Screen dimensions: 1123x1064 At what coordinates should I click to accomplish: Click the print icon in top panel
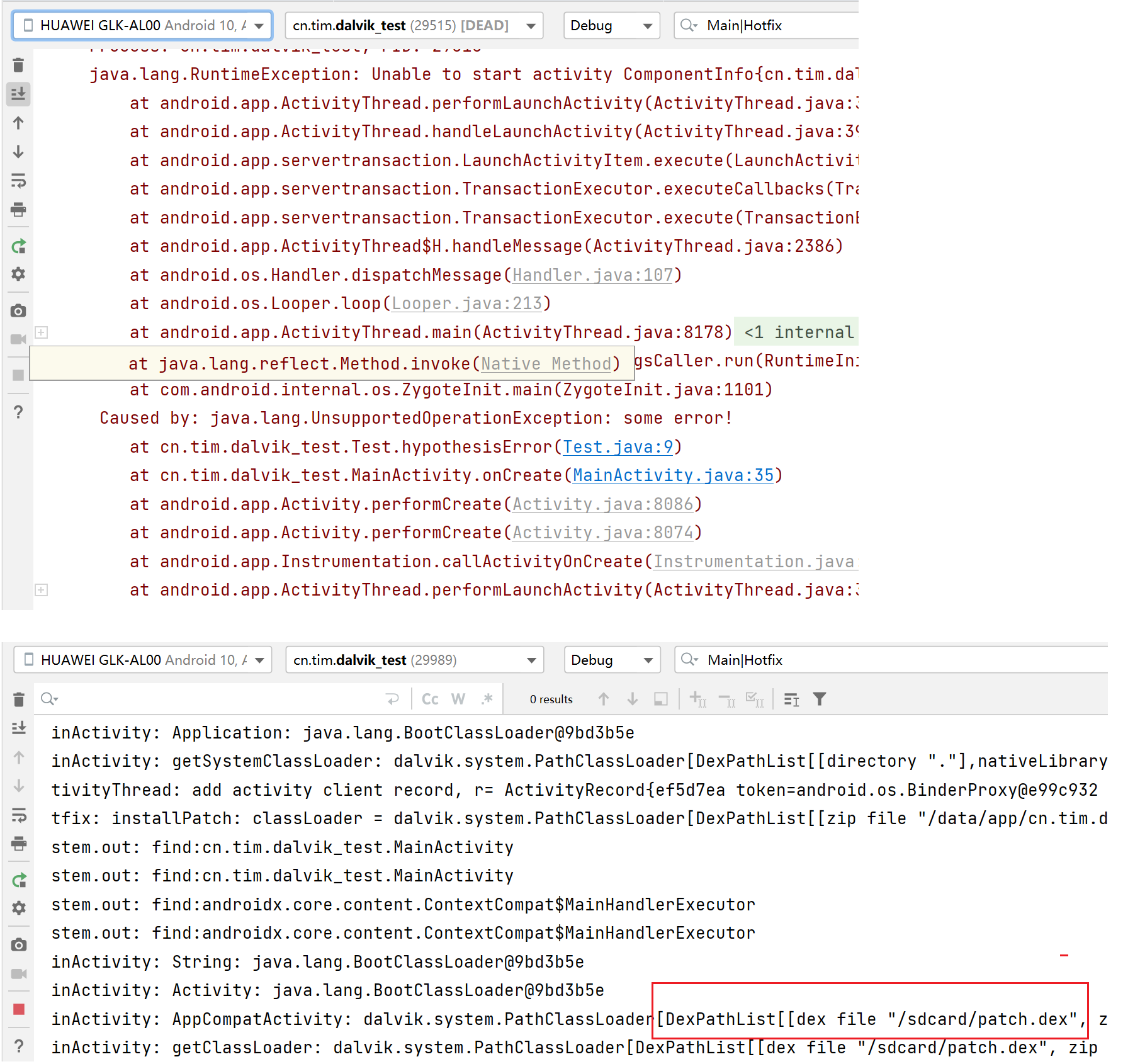click(x=18, y=210)
